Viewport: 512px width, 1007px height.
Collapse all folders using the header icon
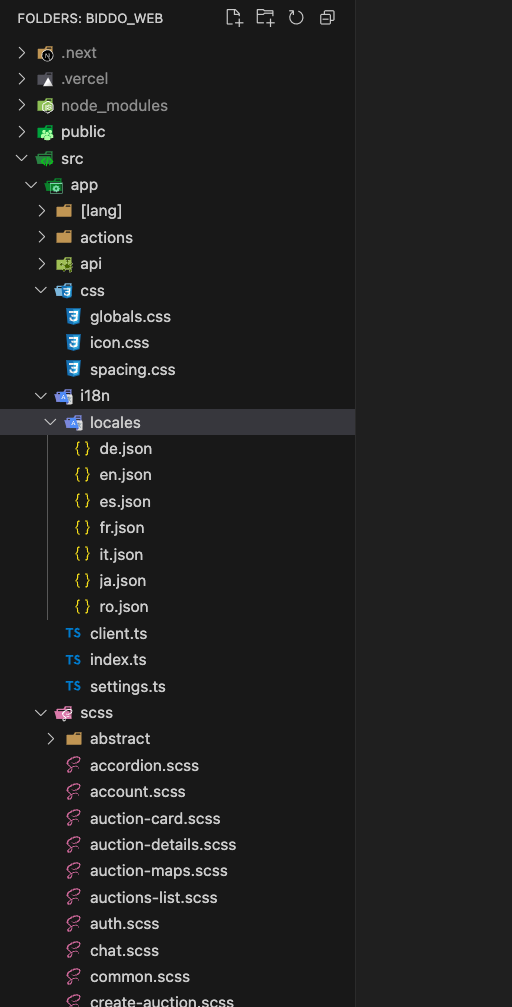[x=327, y=18]
